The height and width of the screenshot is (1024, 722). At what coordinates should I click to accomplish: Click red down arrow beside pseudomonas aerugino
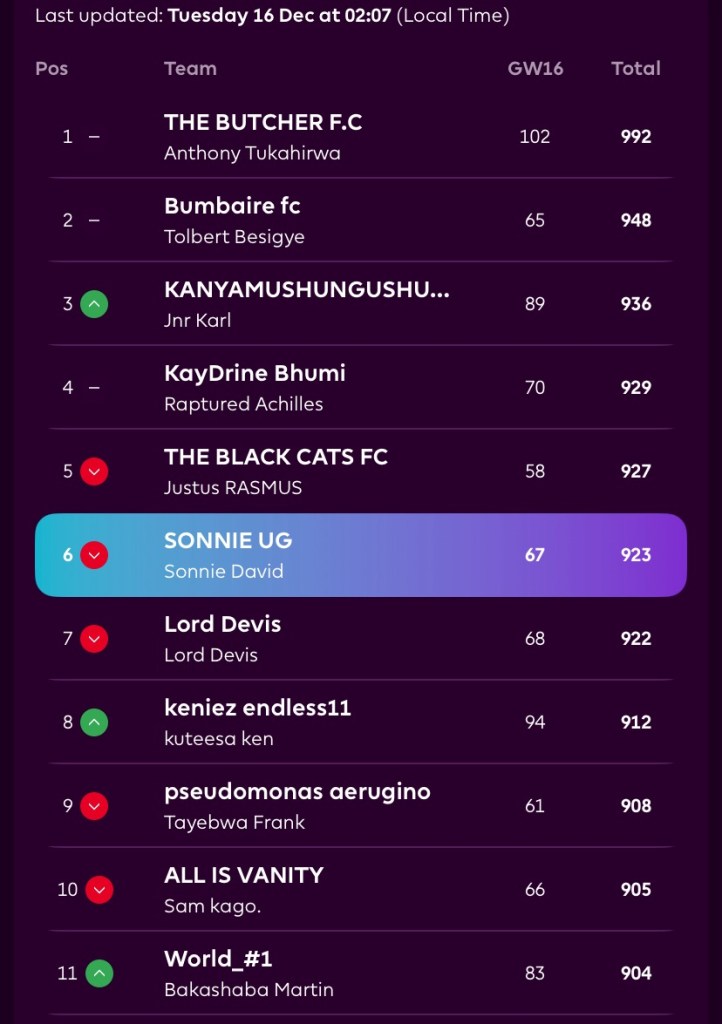[94, 806]
